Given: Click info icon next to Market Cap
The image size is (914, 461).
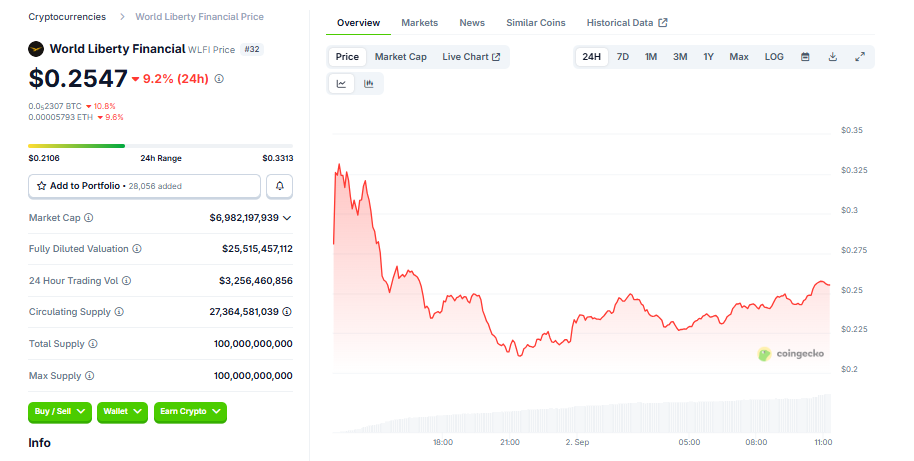Looking at the screenshot, I should click(x=89, y=218).
